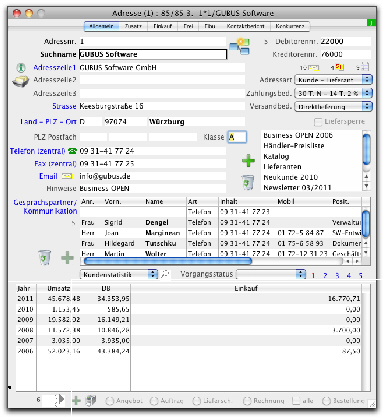Click the contacts table horizontal scrollbar
The image size is (388, 420).
click(x=168, y=261)
